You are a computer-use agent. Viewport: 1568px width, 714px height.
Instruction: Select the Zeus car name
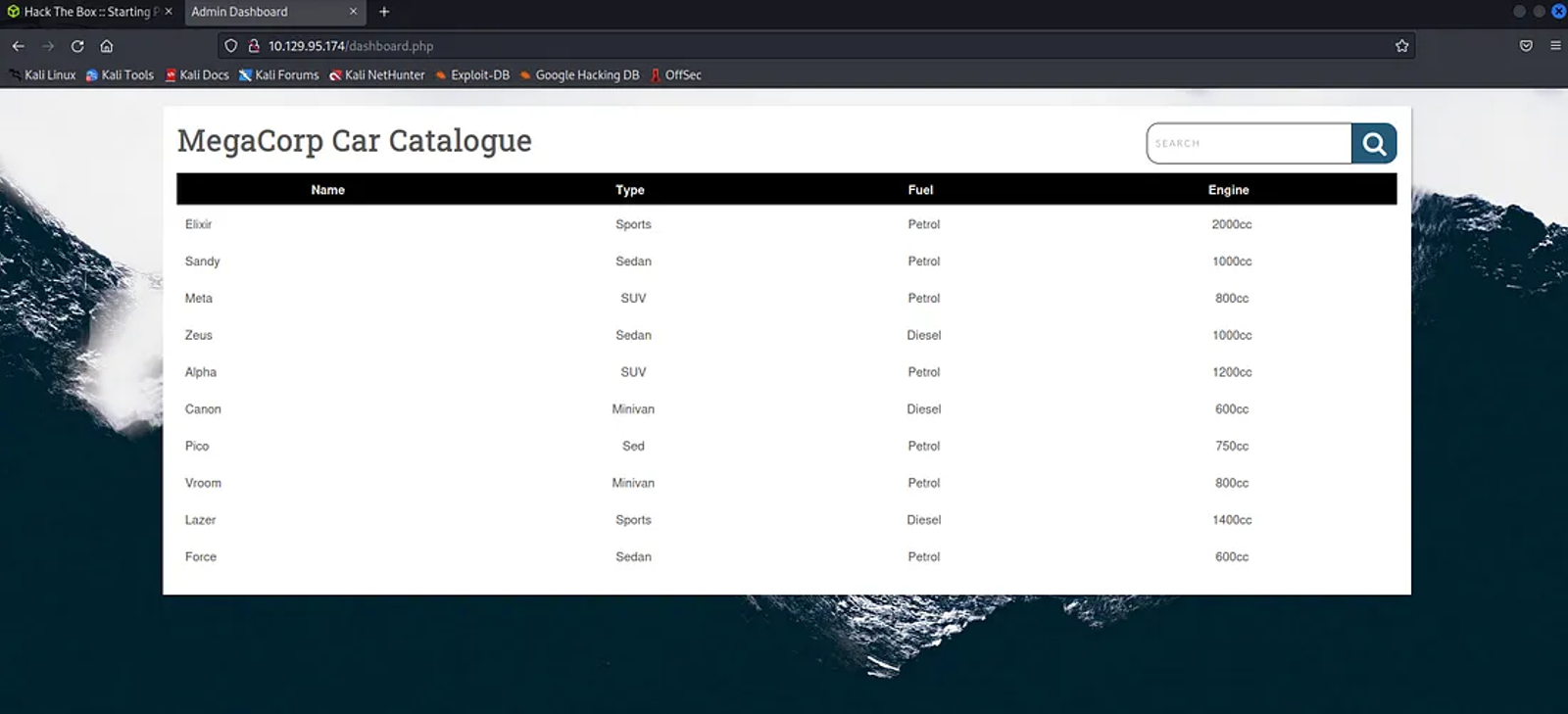(198, 335)
